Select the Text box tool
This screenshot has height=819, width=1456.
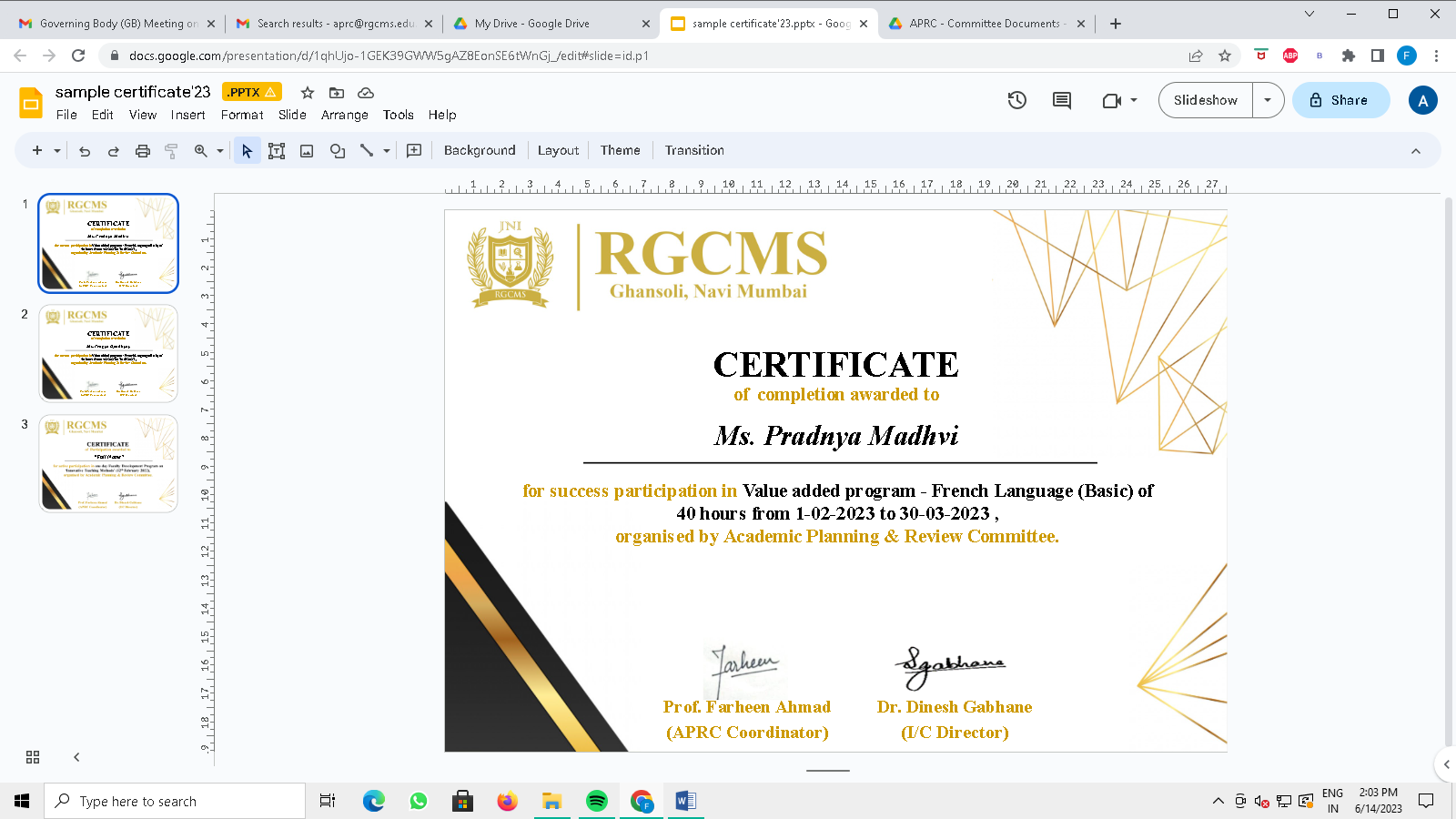[277, 151]
